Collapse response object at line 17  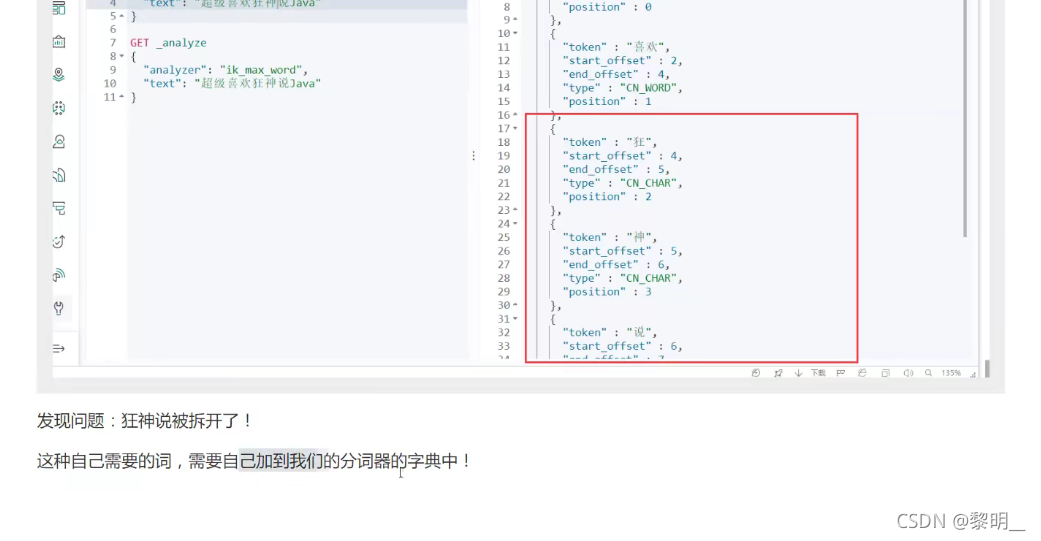pyautogui.click(x=515, y=128)
